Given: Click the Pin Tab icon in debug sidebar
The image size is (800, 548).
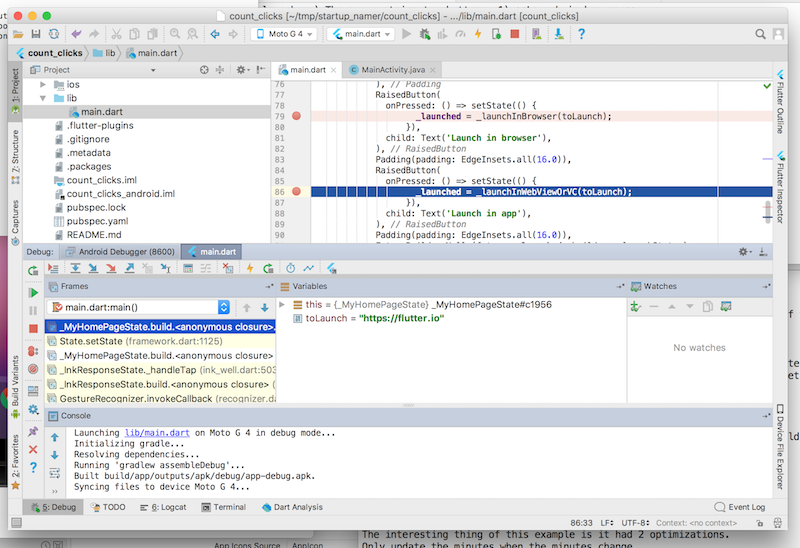Looking at the screenshot, I should pyautogui.click(x=33, y=431).
